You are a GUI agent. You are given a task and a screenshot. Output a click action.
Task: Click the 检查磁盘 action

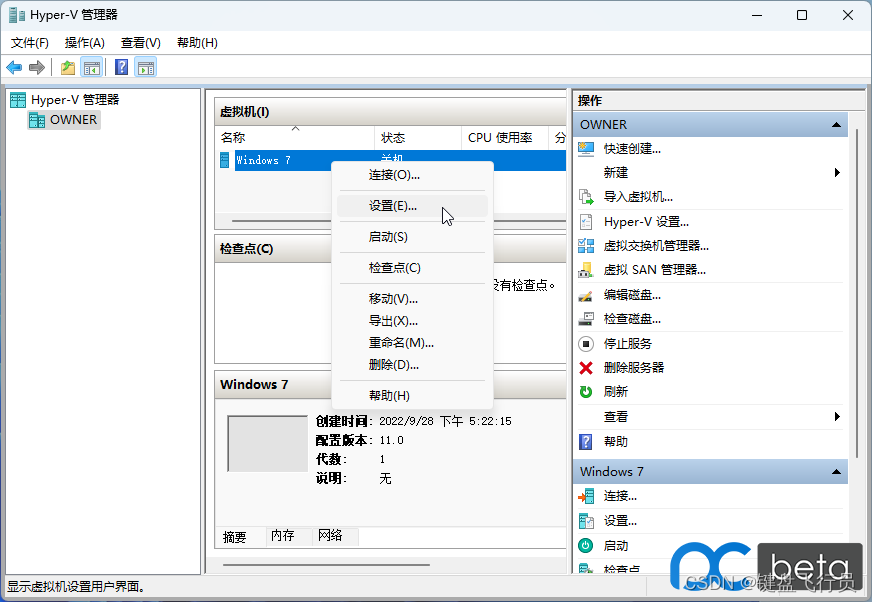point(626,318)
